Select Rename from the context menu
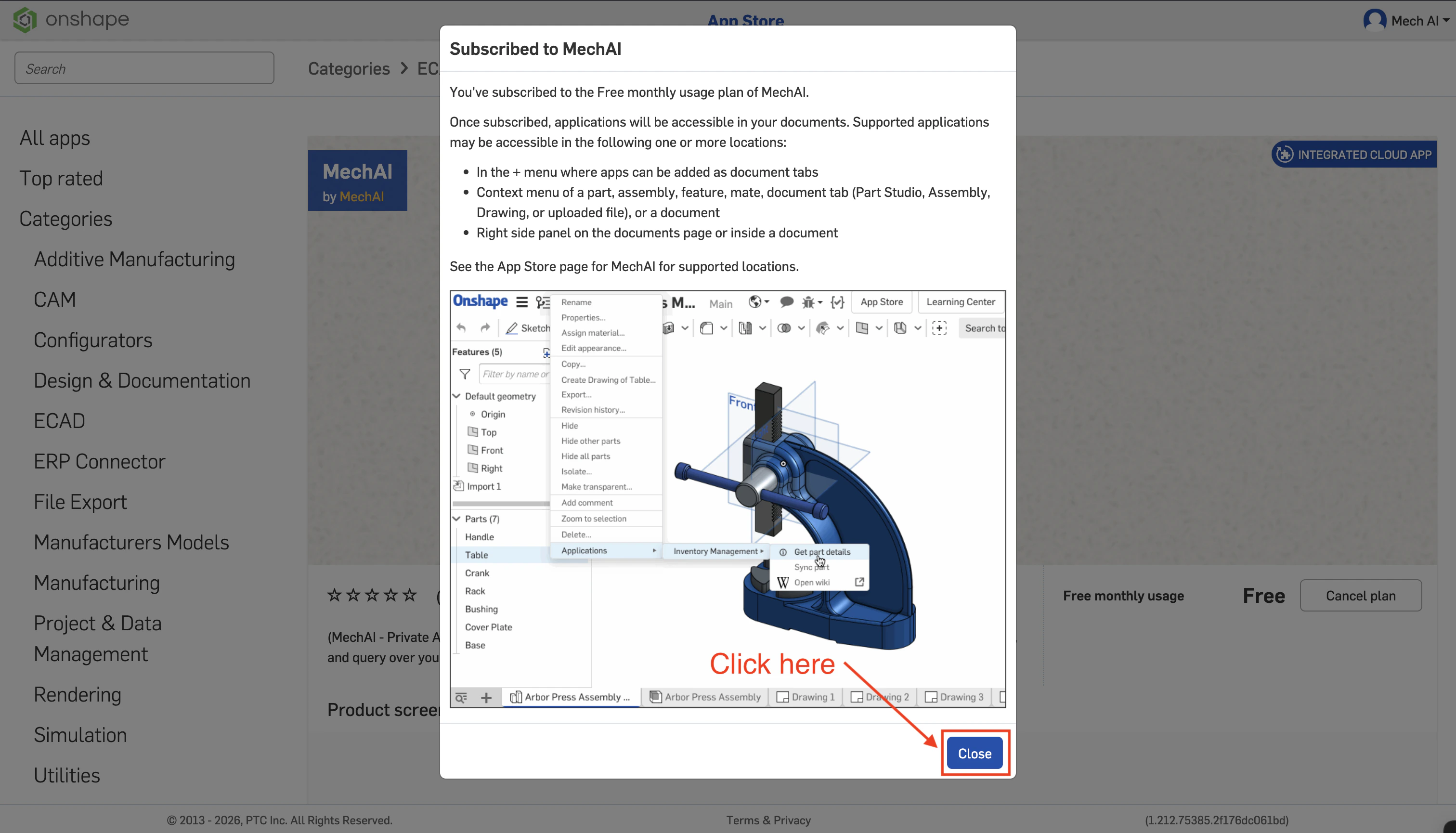This screenshot has height=833, width=1456. [x=576, y=301]
